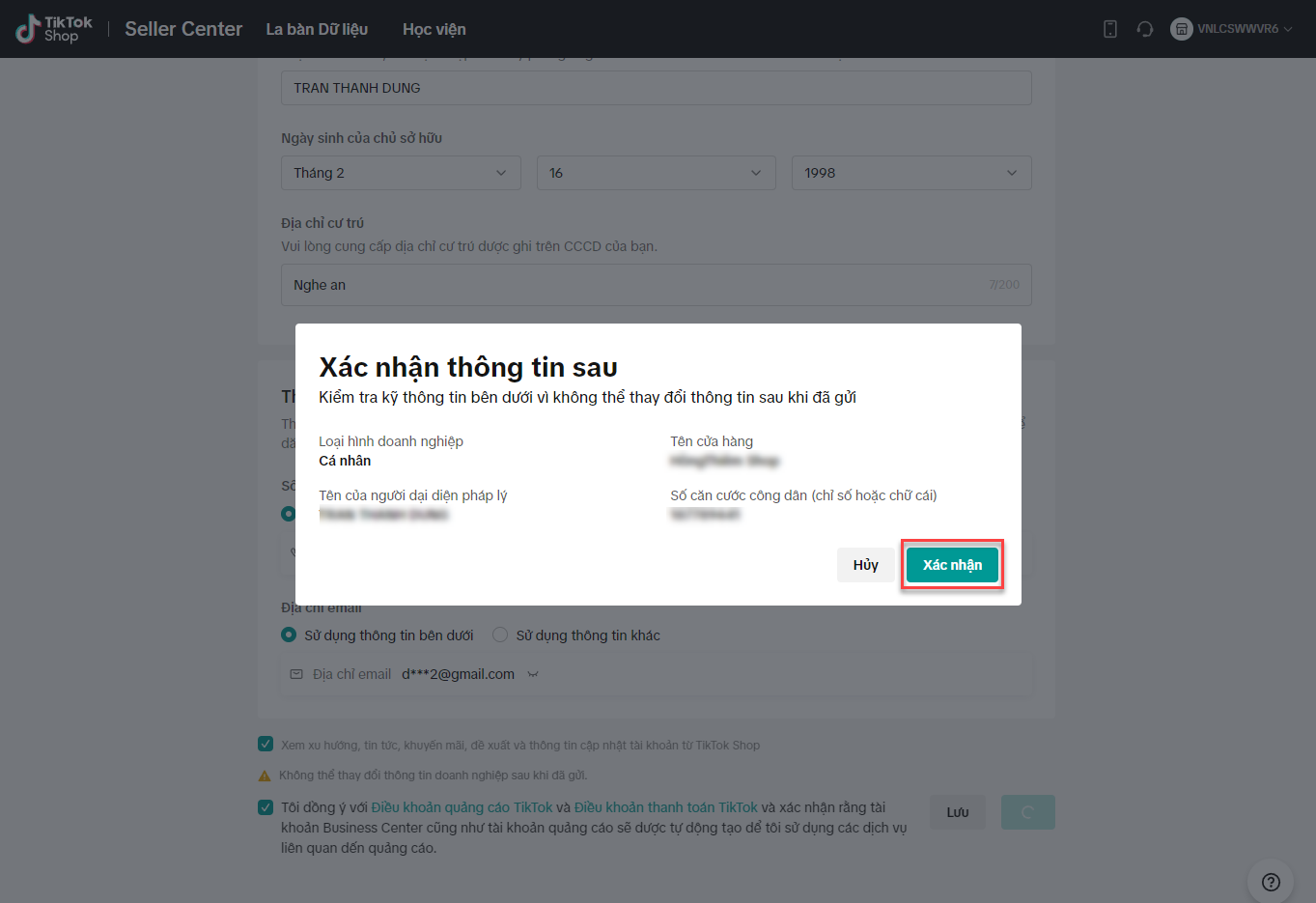1316x903 pixels.
Task: Open the 'La bàn Dữ liệu' menu
Action: point(317,29)
